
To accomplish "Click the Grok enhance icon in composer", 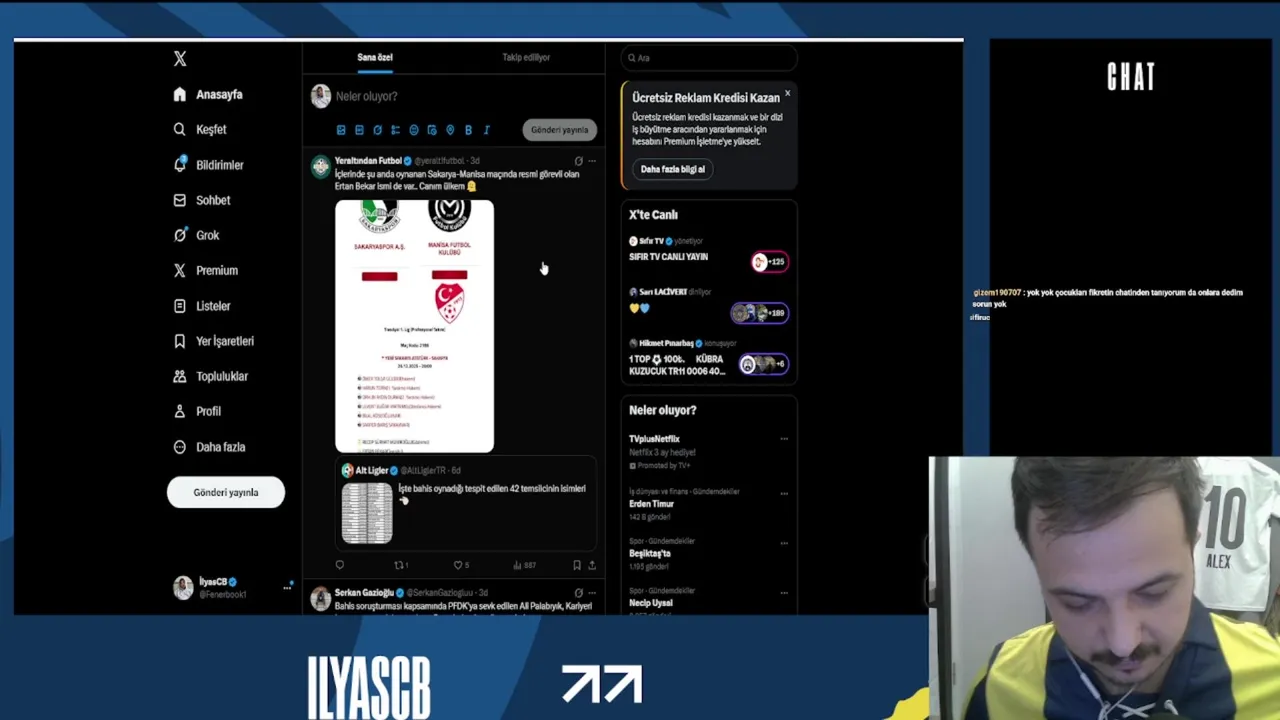I will pyautogui.click(x=377, y=130).
